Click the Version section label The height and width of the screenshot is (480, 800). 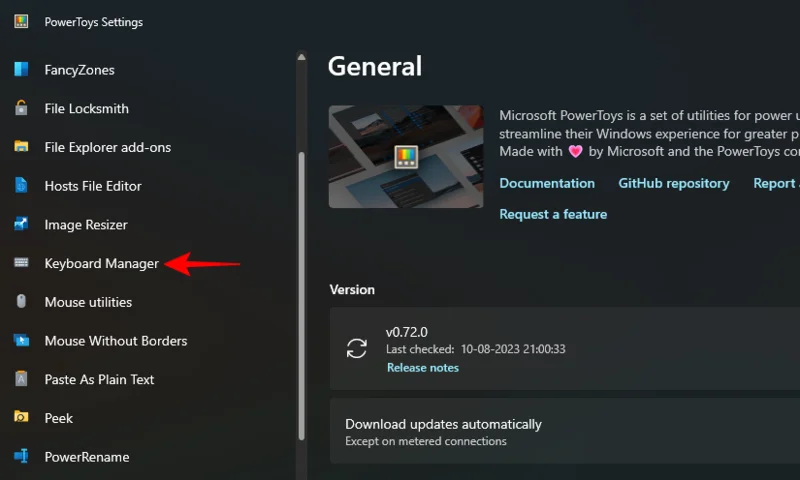pos(352,290)
